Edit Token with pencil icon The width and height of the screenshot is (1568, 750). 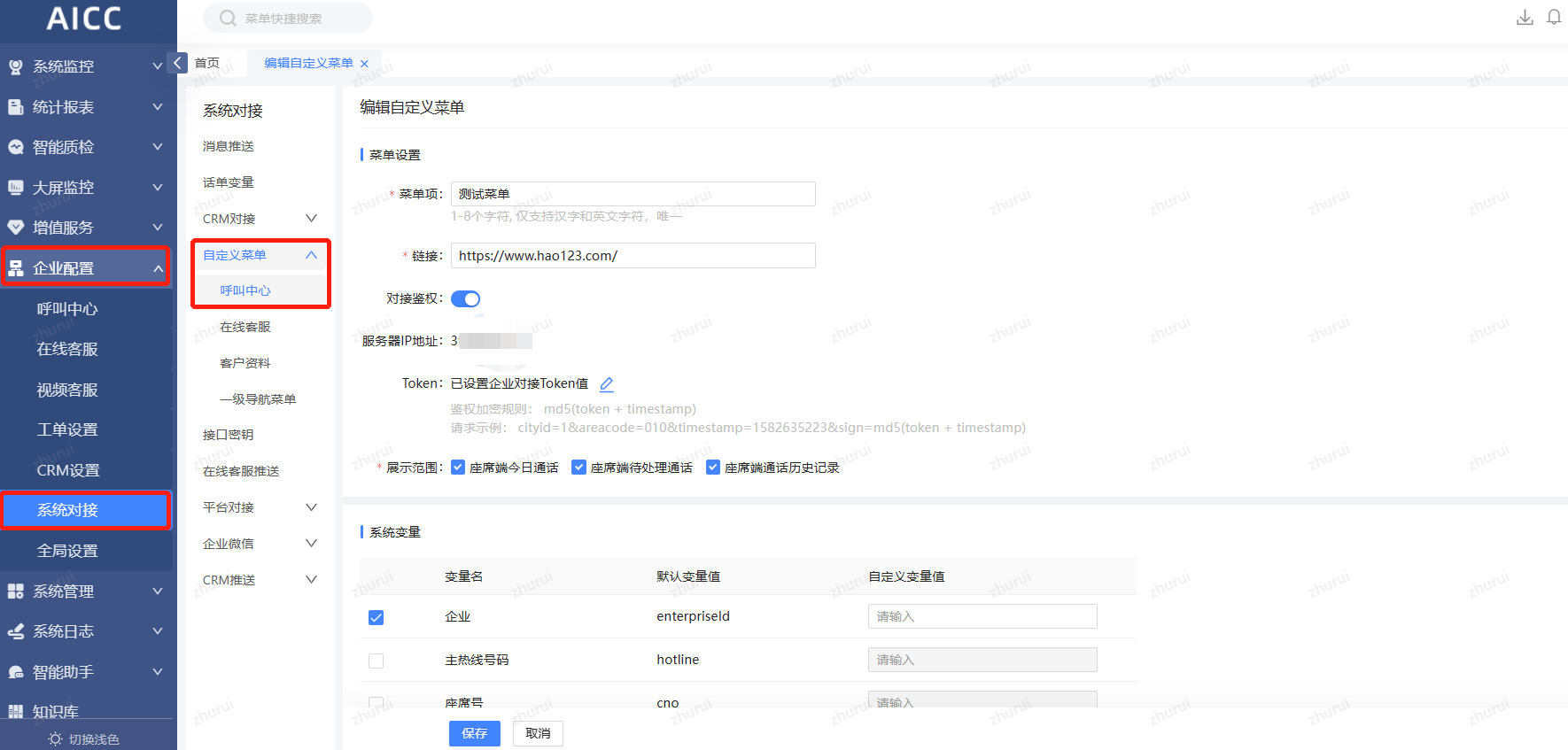[607, 384]
